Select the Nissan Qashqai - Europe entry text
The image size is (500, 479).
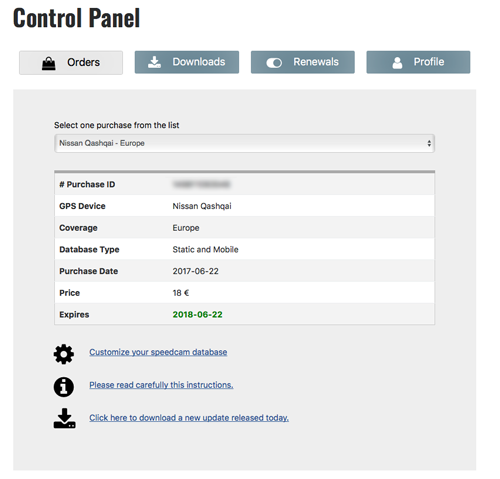(102, 143)
